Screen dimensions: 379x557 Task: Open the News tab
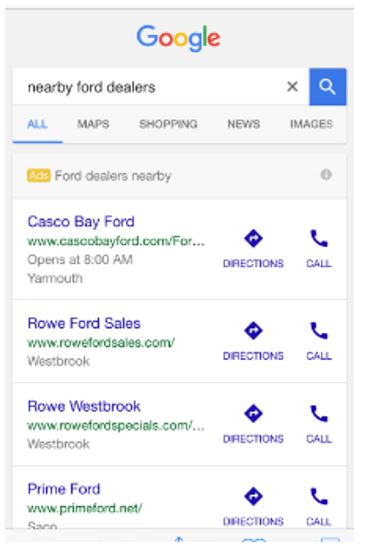(244, 124)
